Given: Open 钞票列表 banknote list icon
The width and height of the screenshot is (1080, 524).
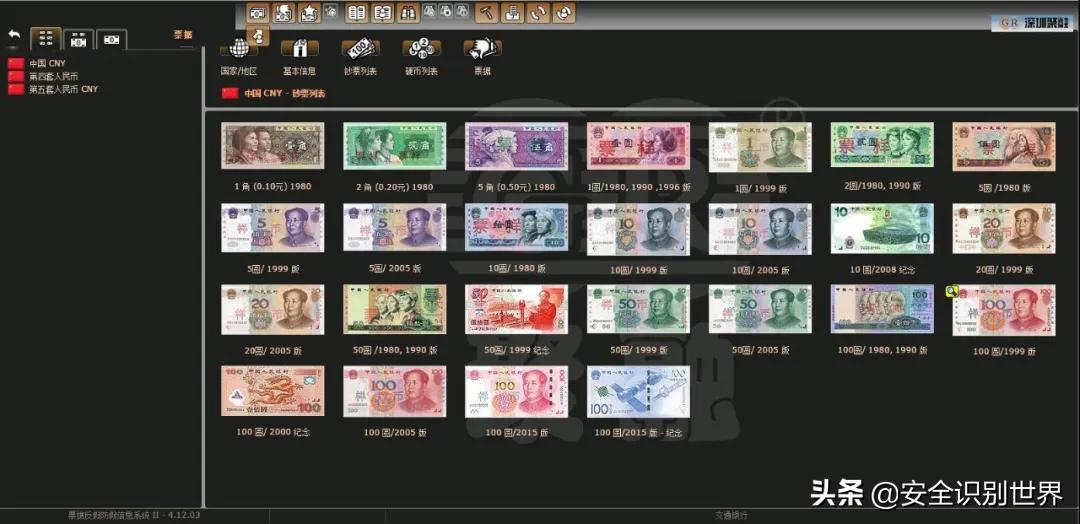Looking at the screenshot, I should click(x=360, y=49).
